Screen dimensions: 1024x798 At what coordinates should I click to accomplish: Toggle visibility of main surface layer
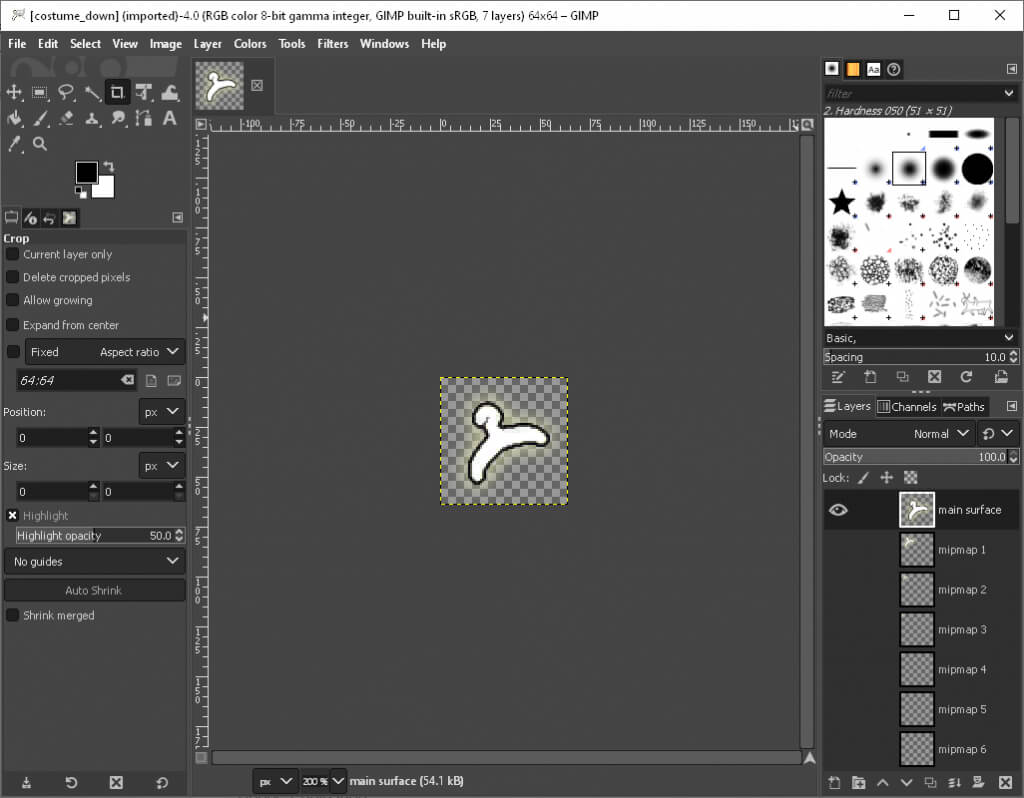tap(838, 510)
